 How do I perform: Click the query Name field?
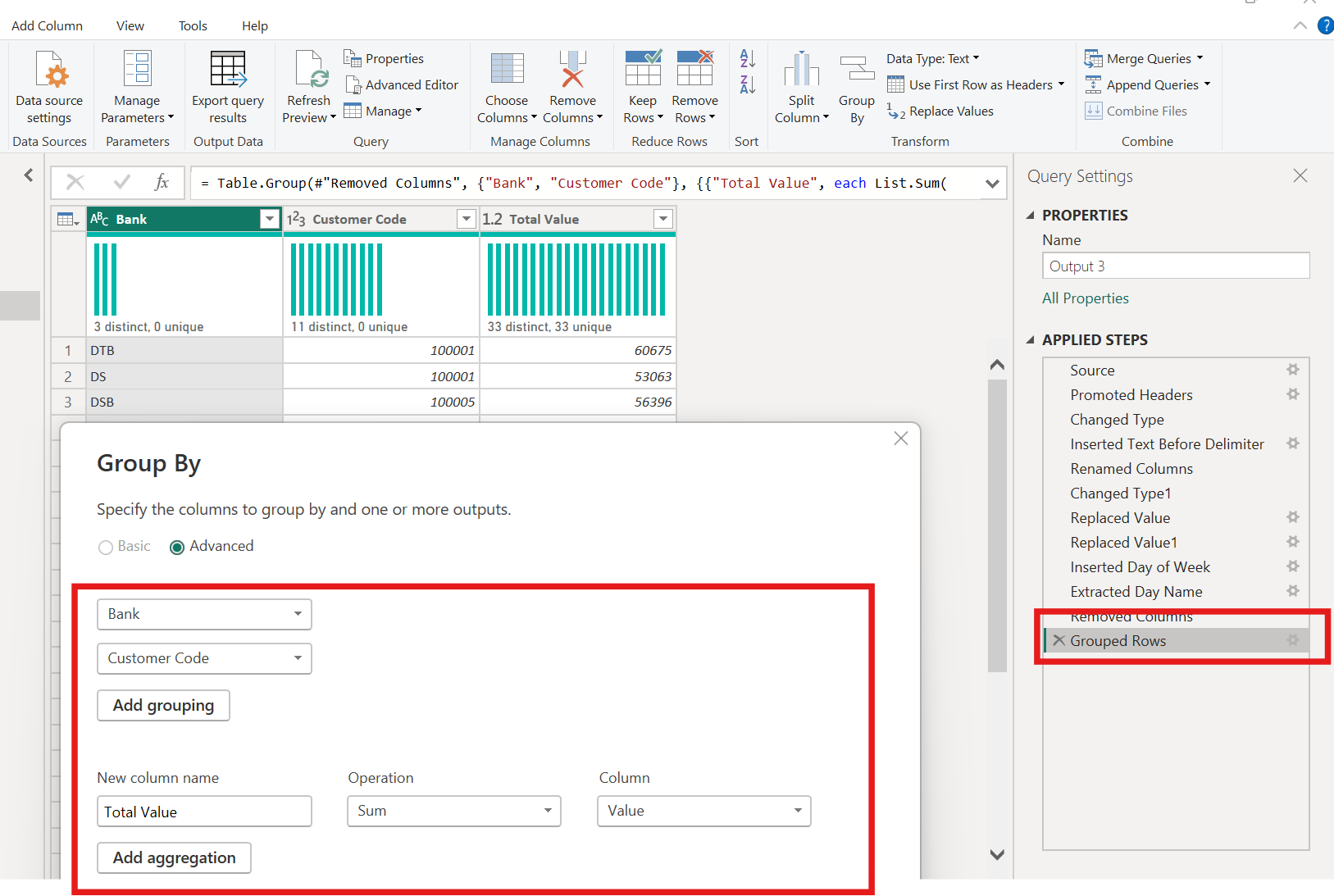[1176, 266]
